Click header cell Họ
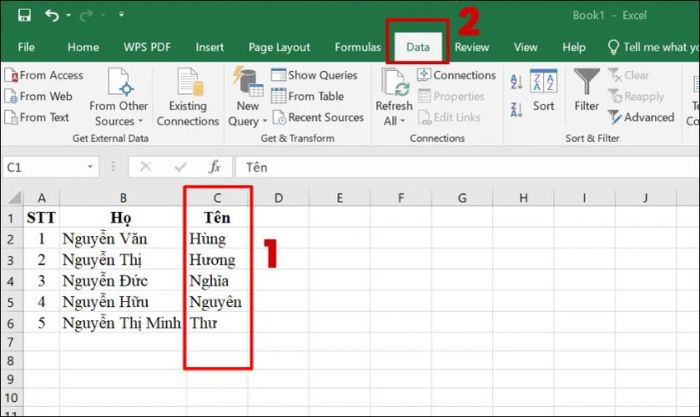700x417 pixels. click(x=123, y=217)
